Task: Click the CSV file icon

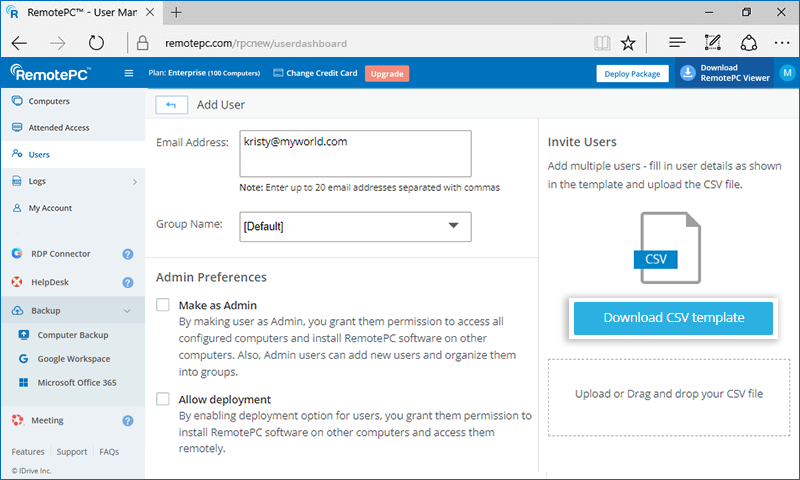Action: click(x=656, y=247)
